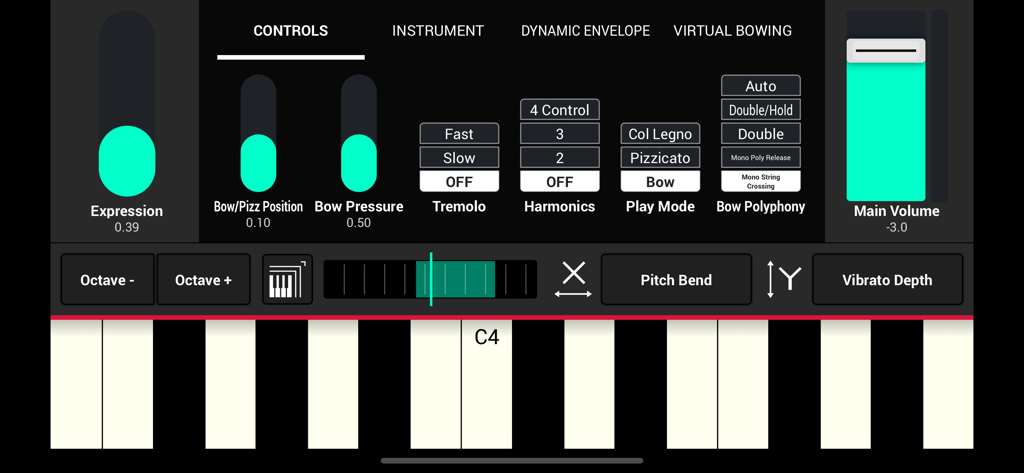The height and width of the screenshot is (473, 1024).
Task: Click the Expression slider
Action: click(127, 104)
